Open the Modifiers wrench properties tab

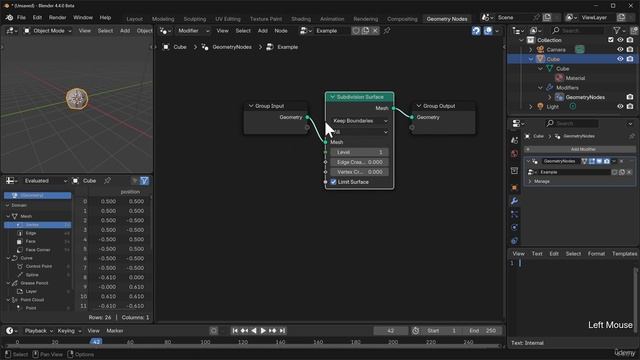coord(514,200)
